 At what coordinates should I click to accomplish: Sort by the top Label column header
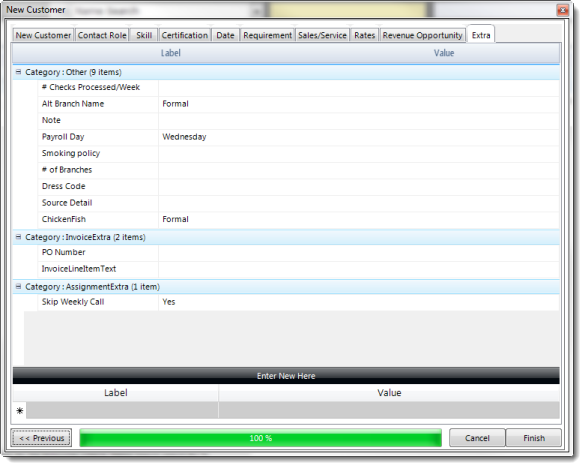pos(171,53)
